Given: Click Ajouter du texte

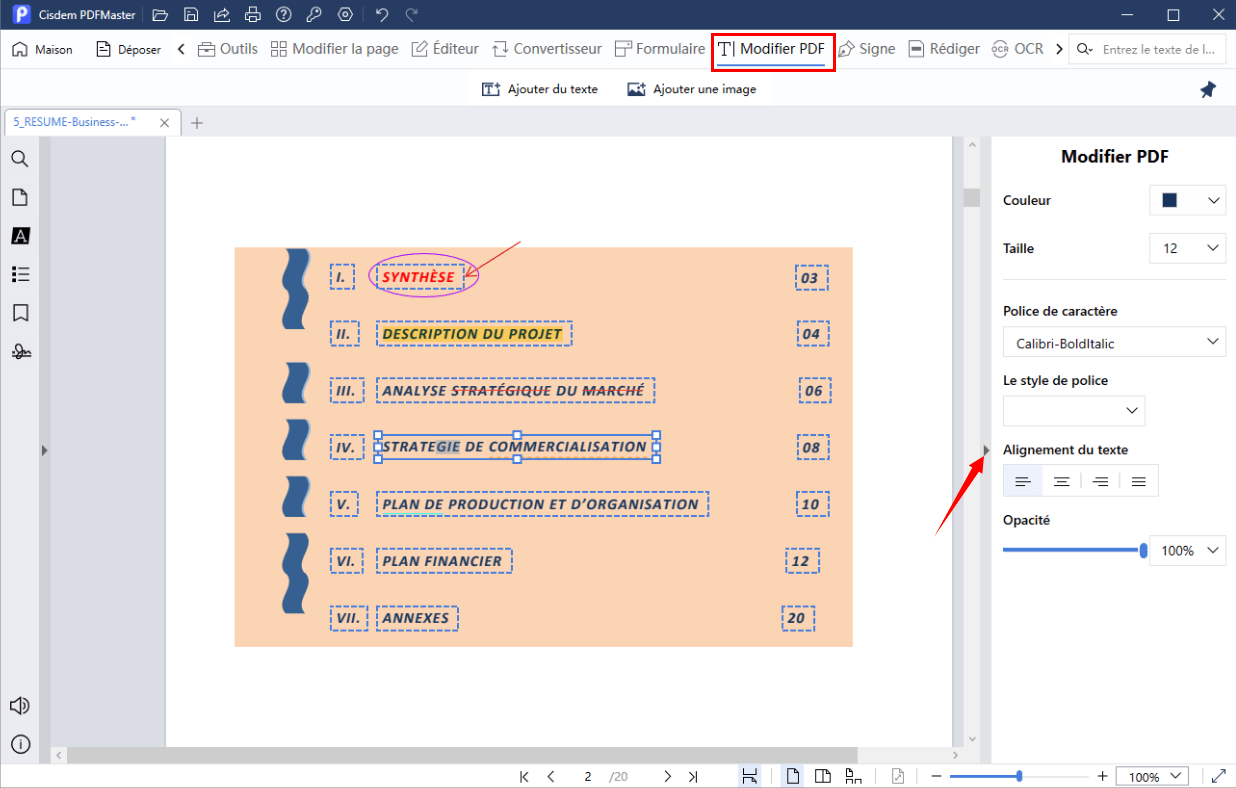Looking at the screenshot, I should 540,89.
